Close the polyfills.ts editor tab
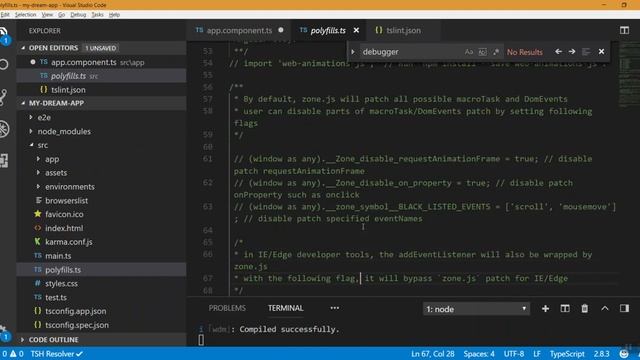 click(x=356, y=30)
